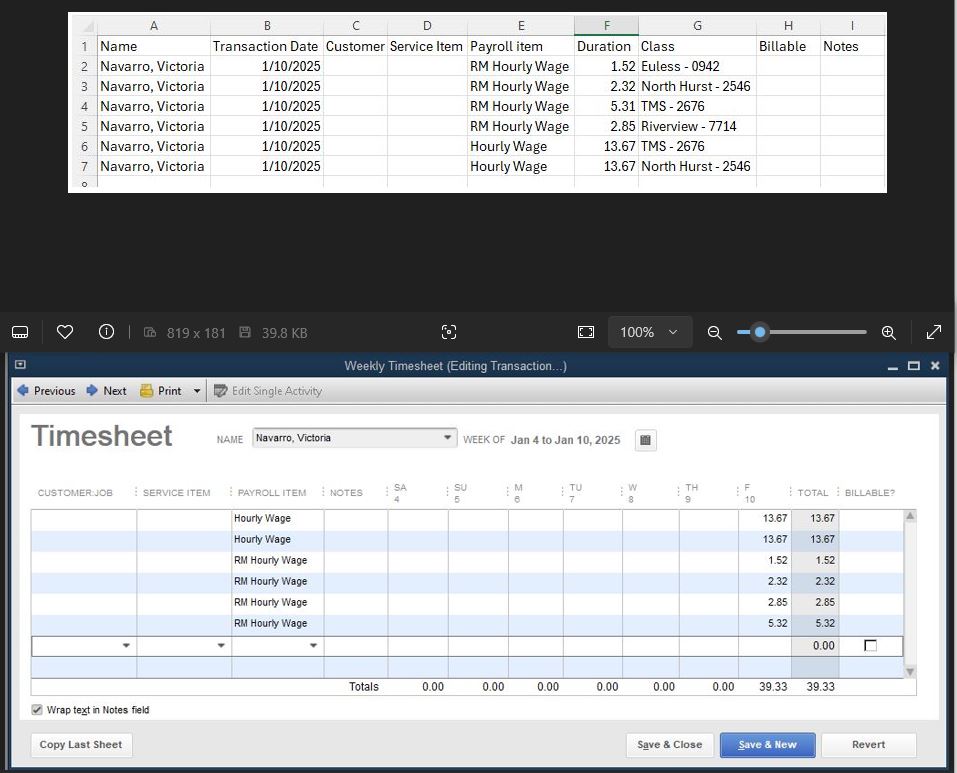Mark the empty timesheet row as billable
The image size is (957, 773).
[x=869, y=646]
